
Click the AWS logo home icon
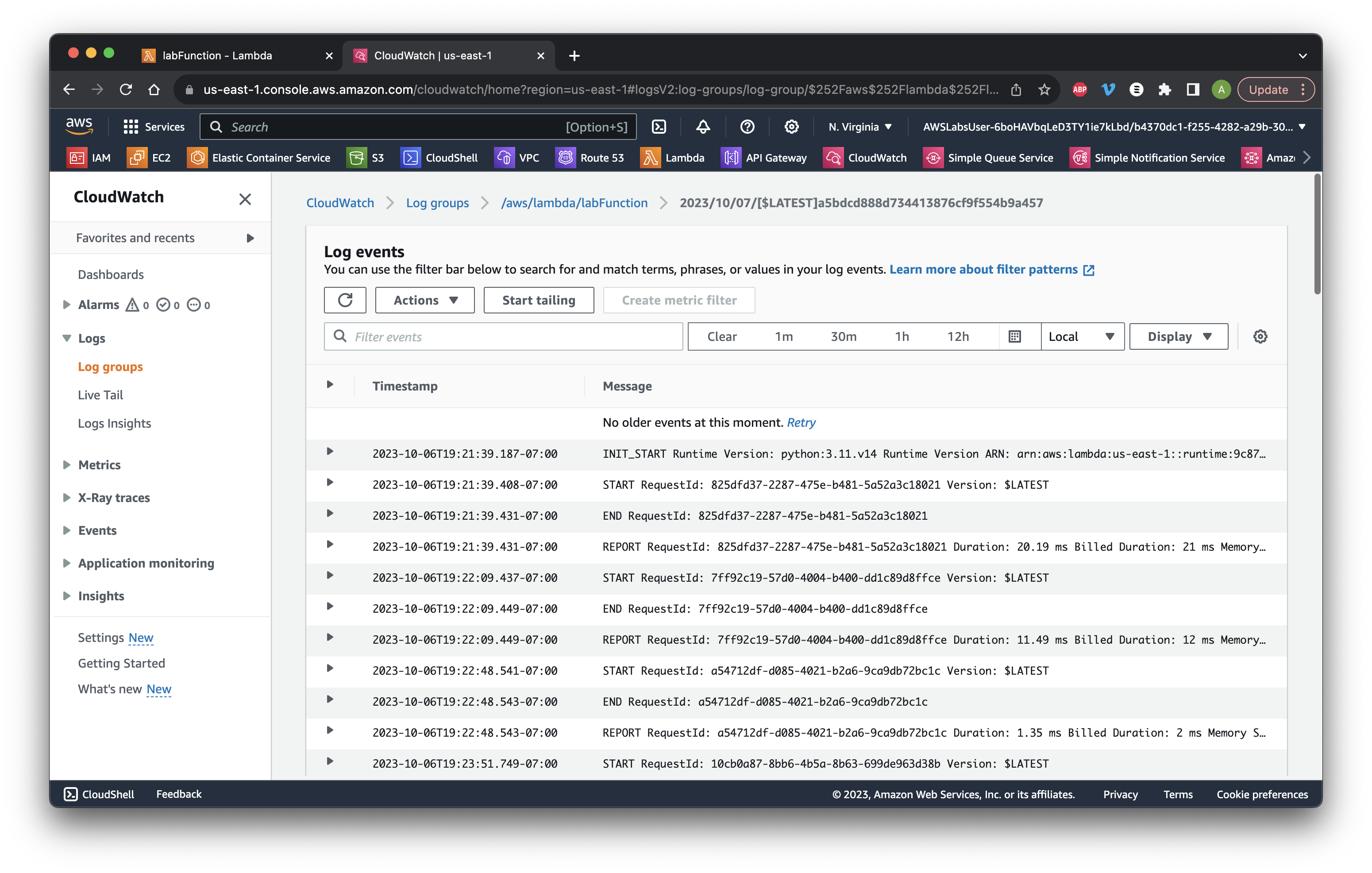(79, 127)
